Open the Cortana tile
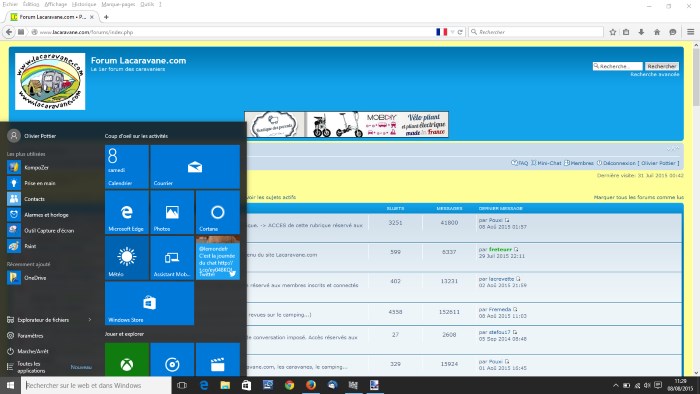700x394 pixels. coord(218,212)
